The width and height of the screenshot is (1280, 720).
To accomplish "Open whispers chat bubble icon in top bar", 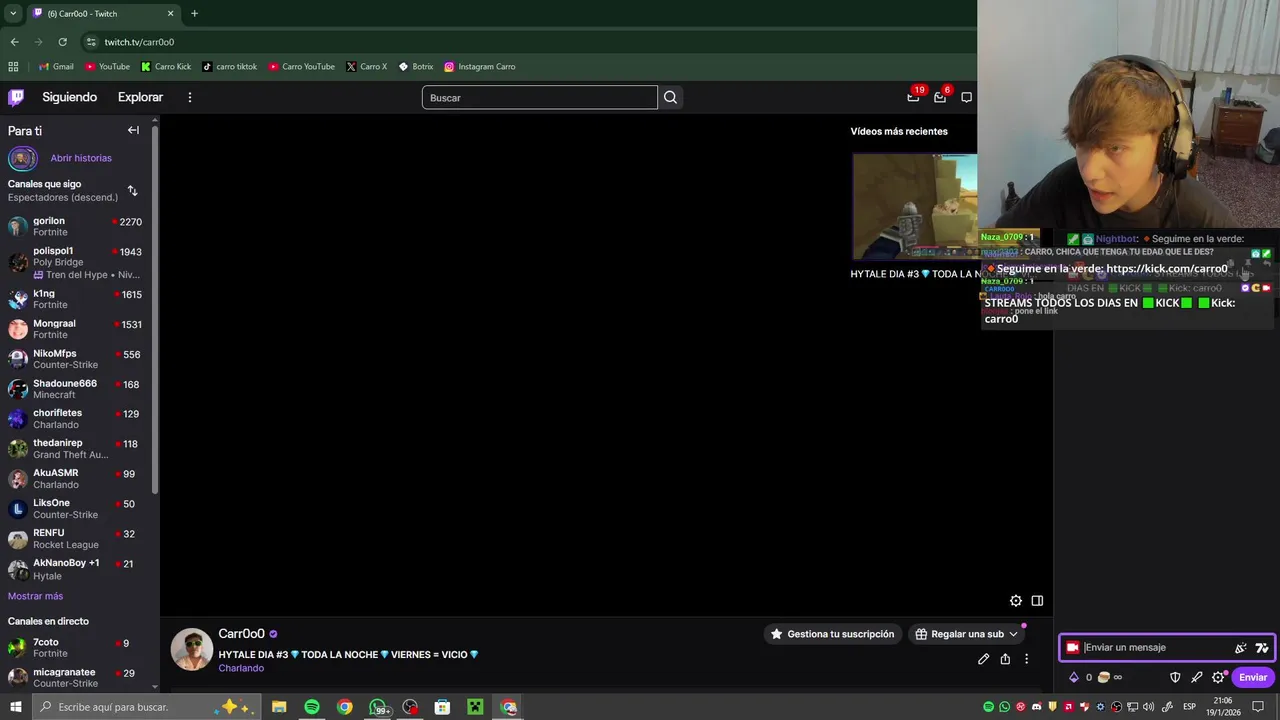I will coord(966,97).
